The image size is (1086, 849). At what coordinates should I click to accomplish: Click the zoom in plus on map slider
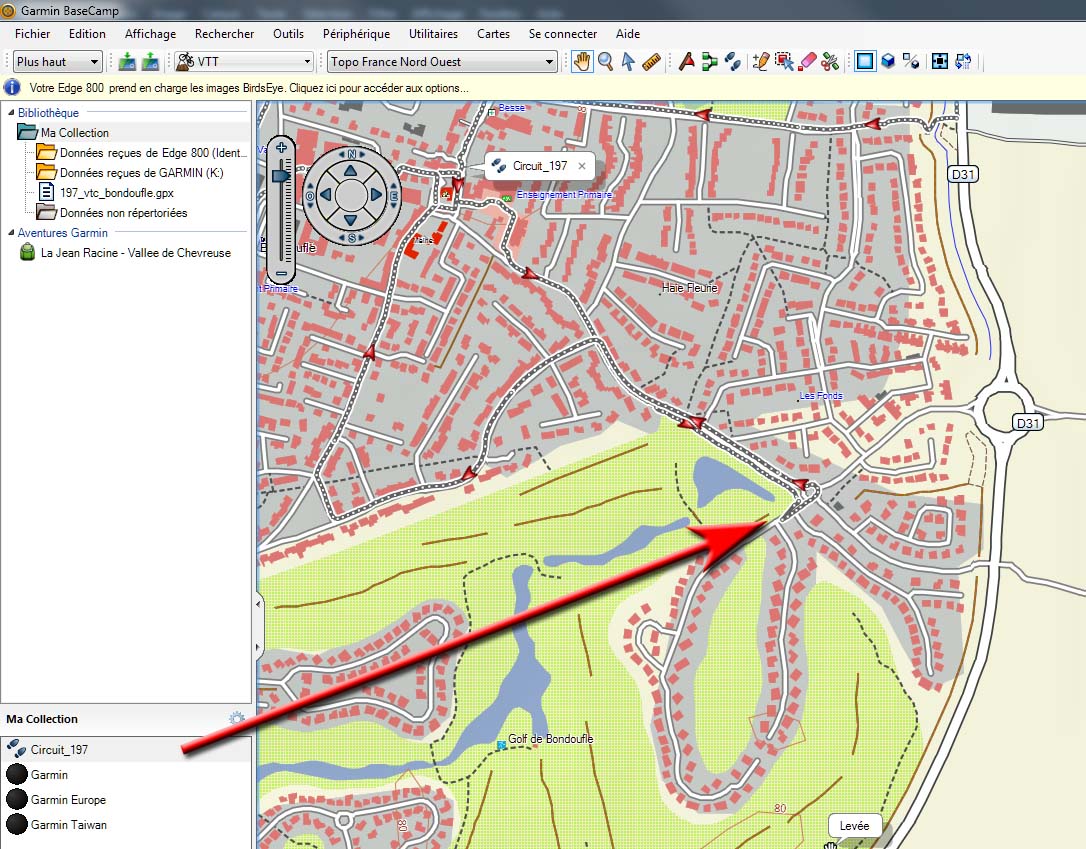click(281, 148)
